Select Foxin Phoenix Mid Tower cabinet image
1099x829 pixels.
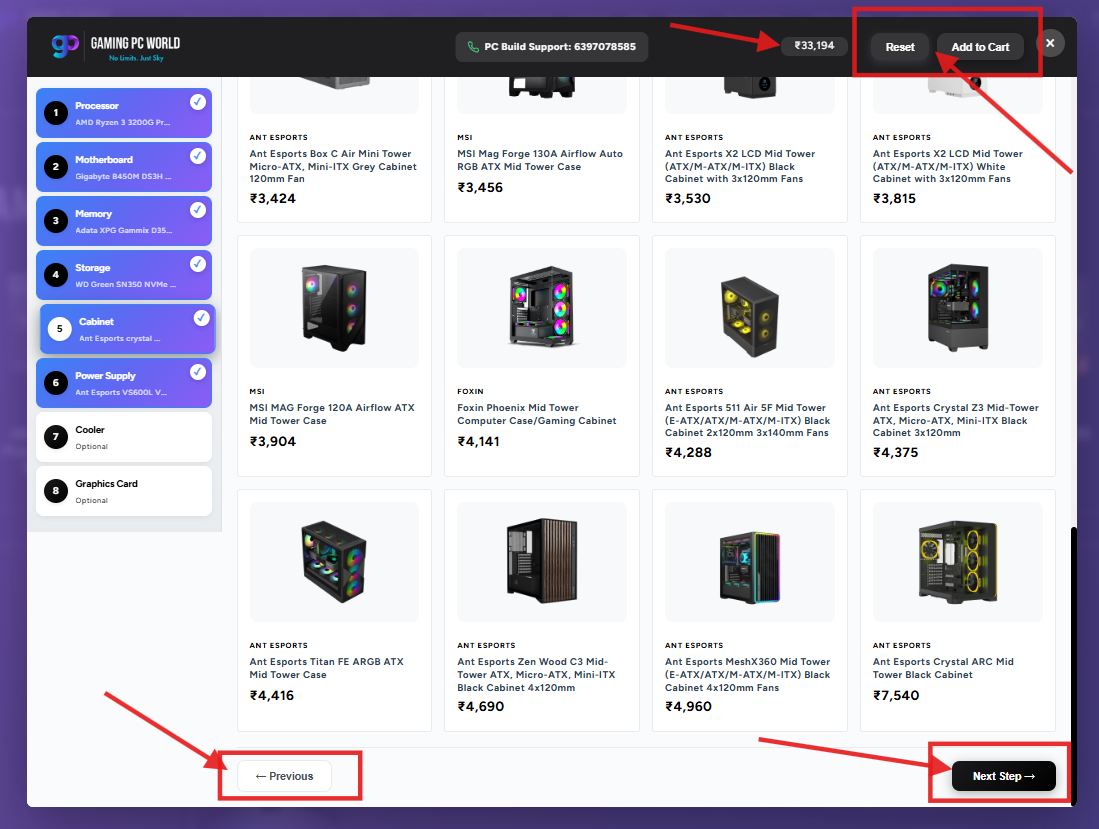point(542,308)
